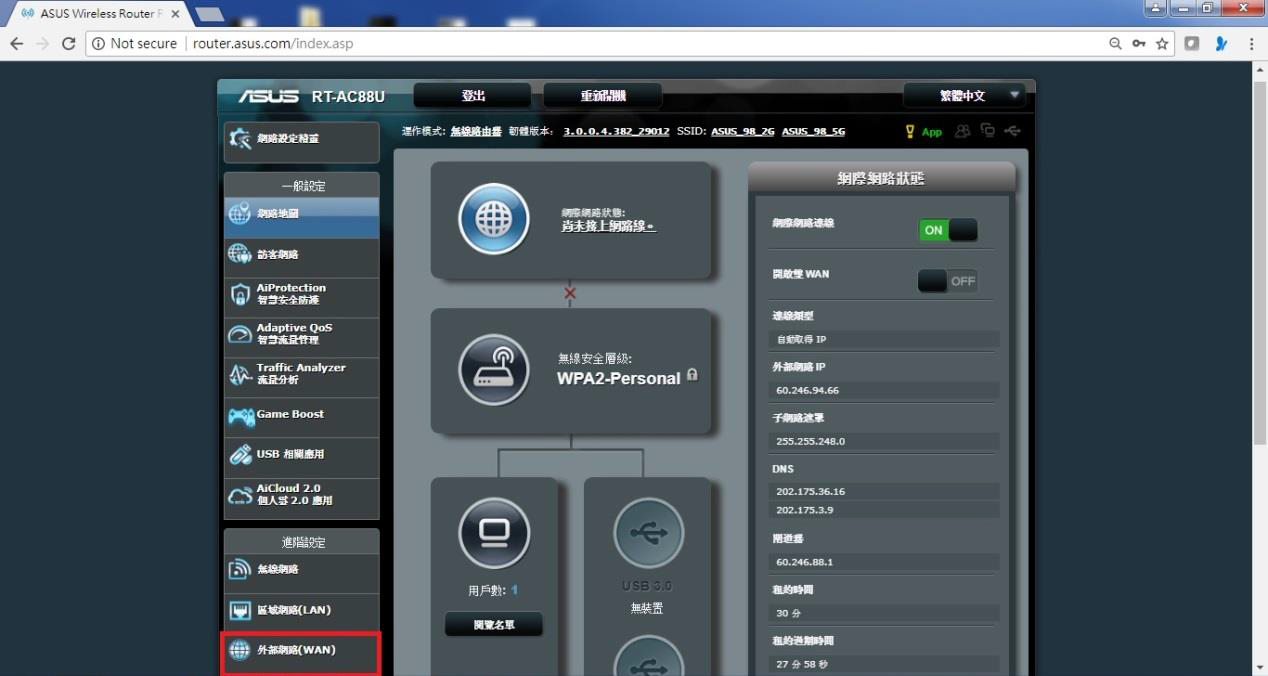The height and width of the screenshot is (676, 1268).
Task: Click the network copy status icon
Action: point(988,131)
